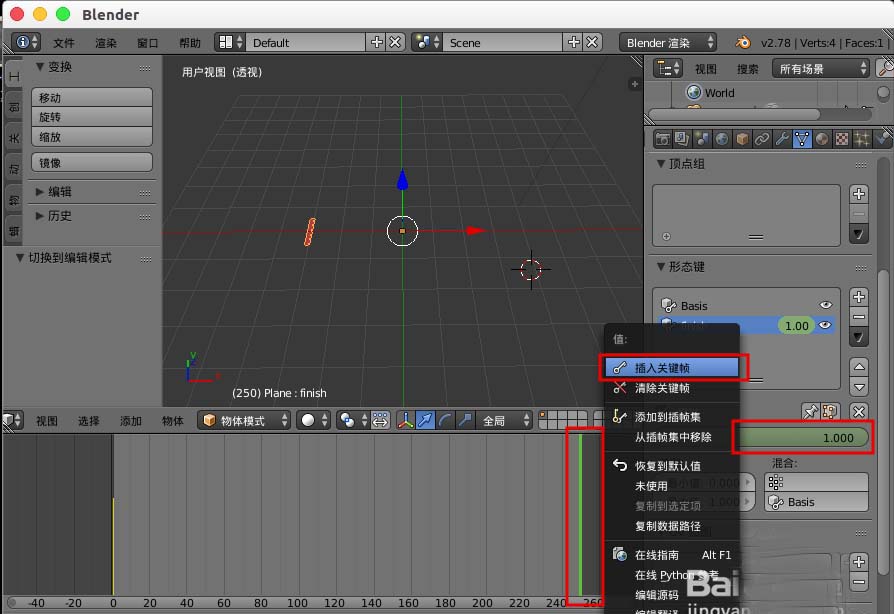
Task: Delete the Default screen layout
Action: click(x=395, y=42)
